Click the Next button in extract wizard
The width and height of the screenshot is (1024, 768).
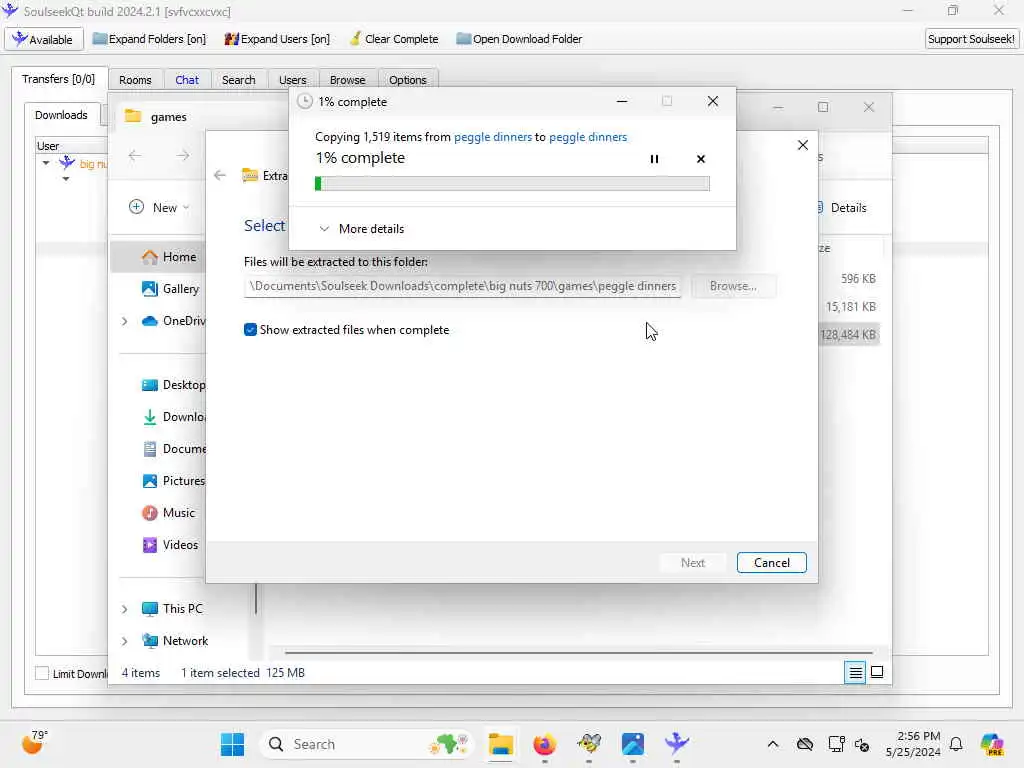tap(692, 562)
